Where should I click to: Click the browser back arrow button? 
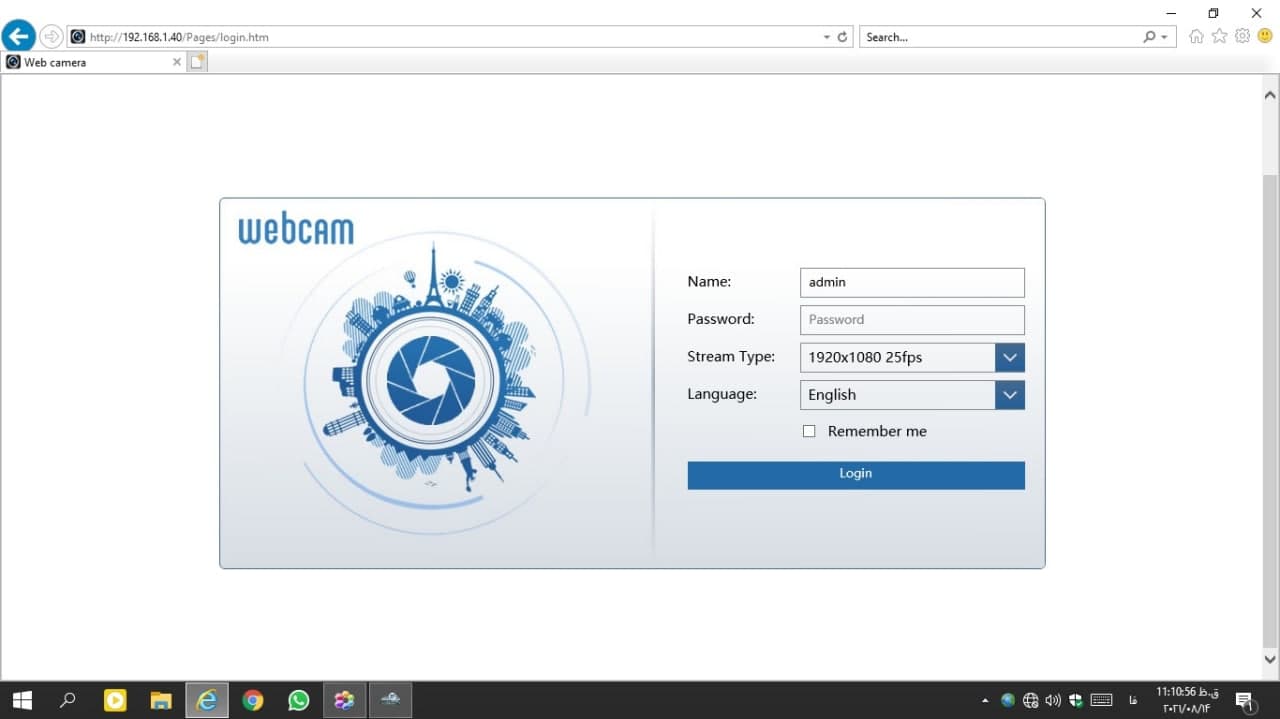click(x=19, y=37)
